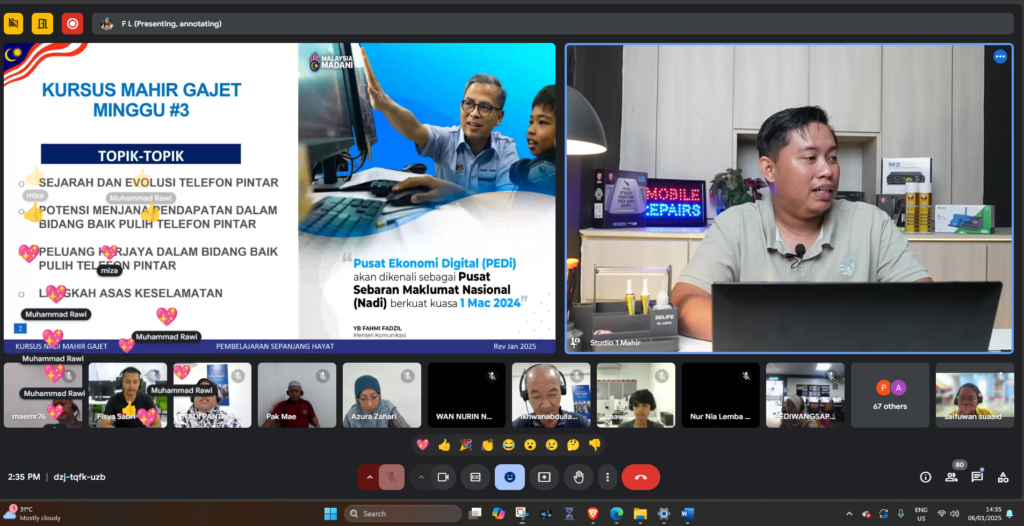Screen dimensions: 1024x526
Task: Click the Present now screen share button
Action: [544, 477]
